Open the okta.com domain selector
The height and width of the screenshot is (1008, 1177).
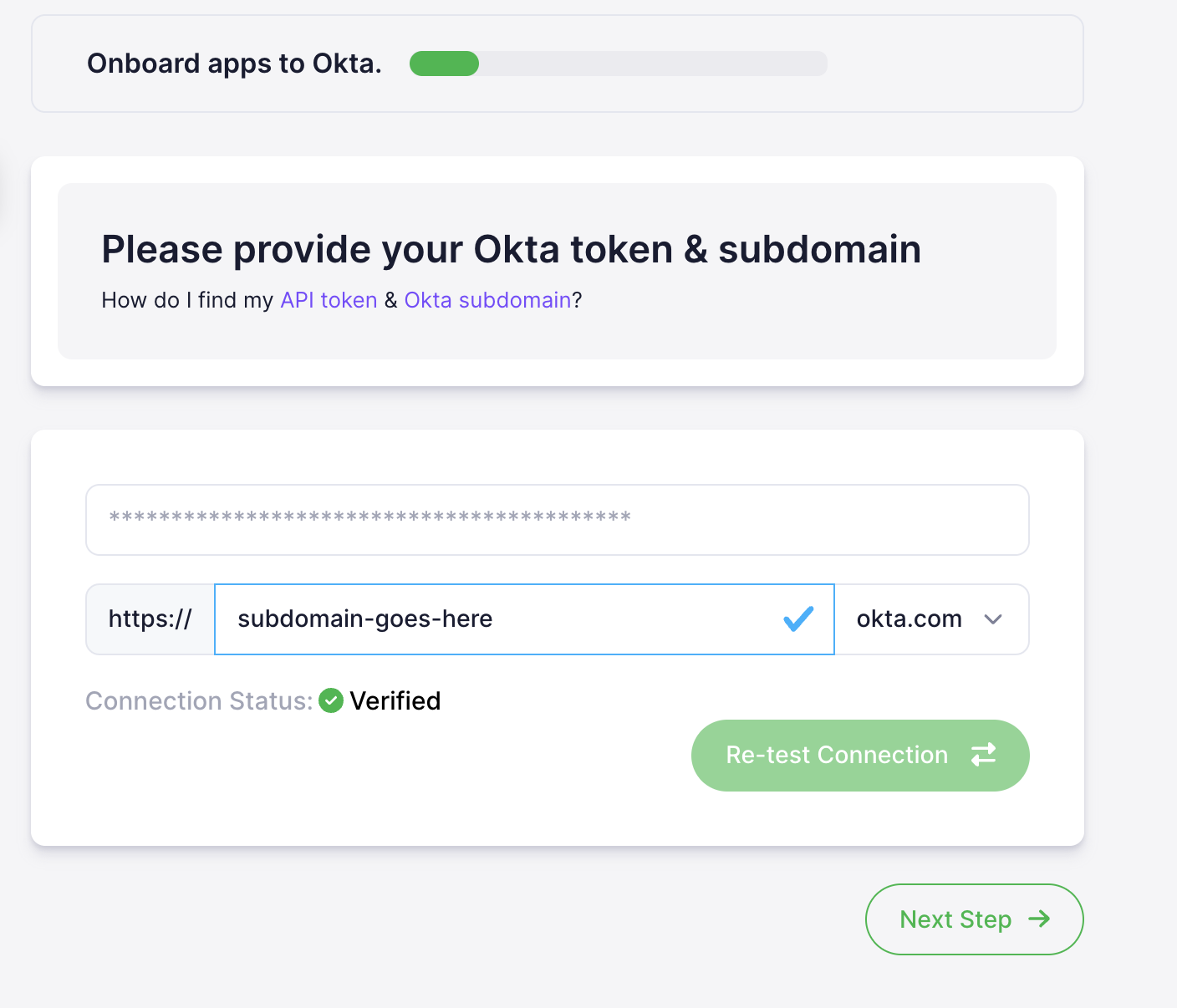coord(909,619)
